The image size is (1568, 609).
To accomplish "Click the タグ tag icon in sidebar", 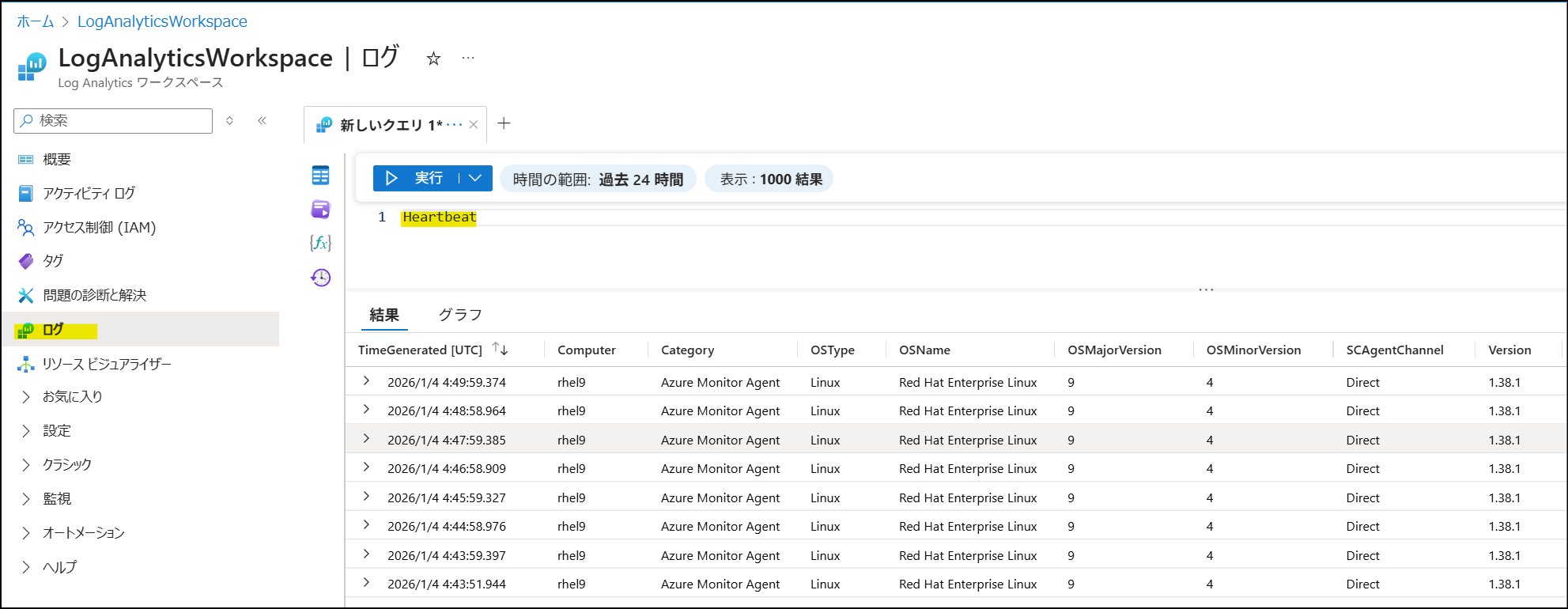I will [26, 261].
